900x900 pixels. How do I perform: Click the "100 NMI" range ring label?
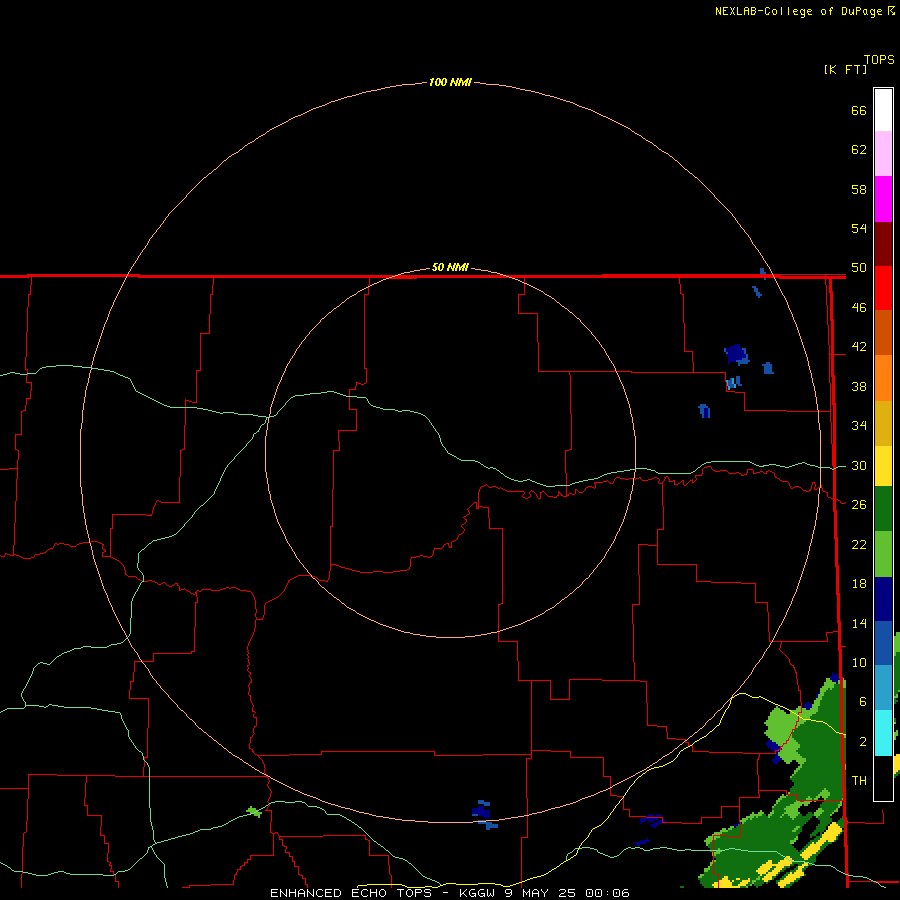pos(450,82)
